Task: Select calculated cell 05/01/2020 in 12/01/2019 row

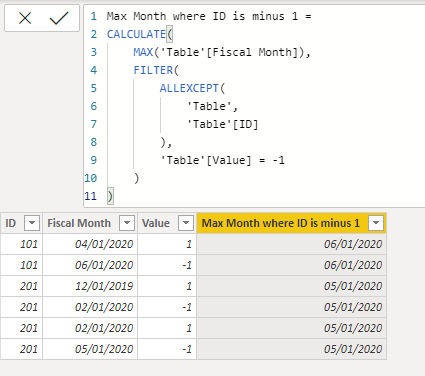Action: 292,286
